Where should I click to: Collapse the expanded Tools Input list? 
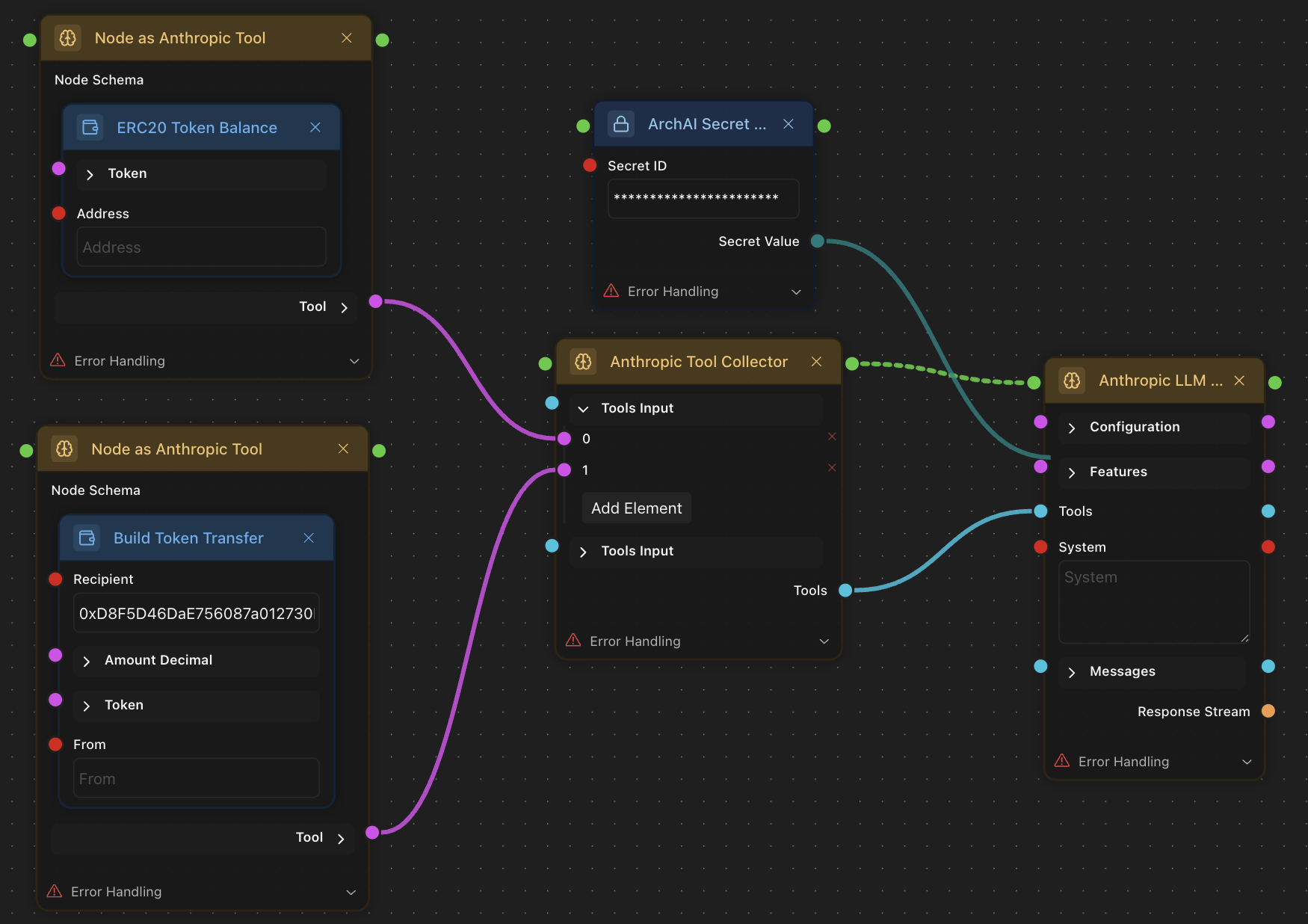584,409
